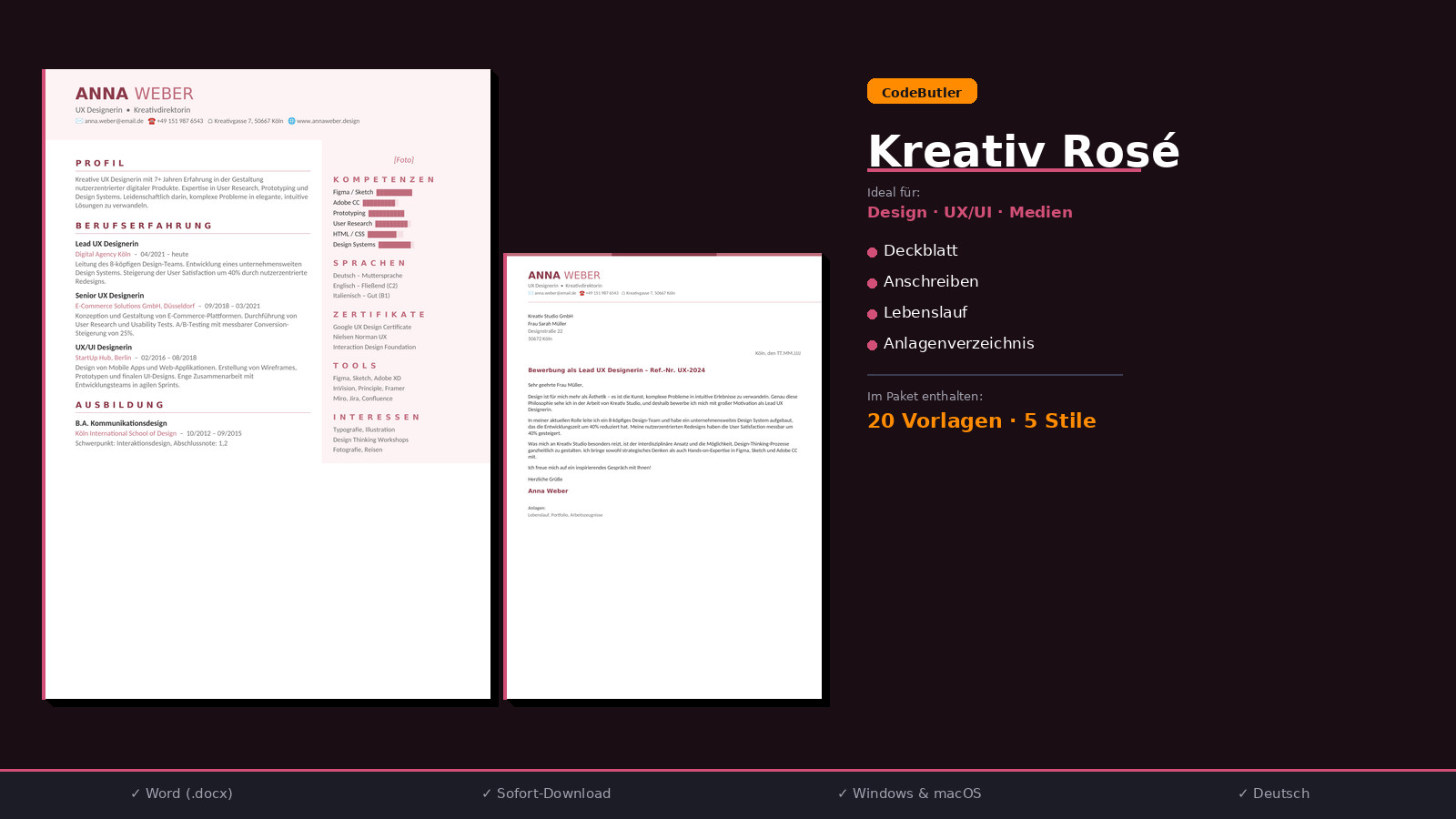
Task: Click the TOOLS sidebar heading
Action: [x=355, y=366]
